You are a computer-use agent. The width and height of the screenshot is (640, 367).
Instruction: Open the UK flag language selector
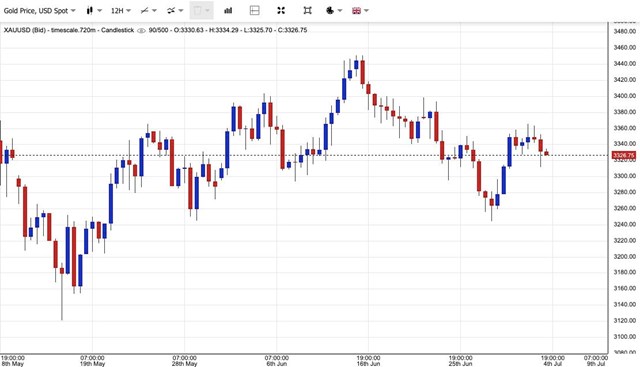pos(360,11)
